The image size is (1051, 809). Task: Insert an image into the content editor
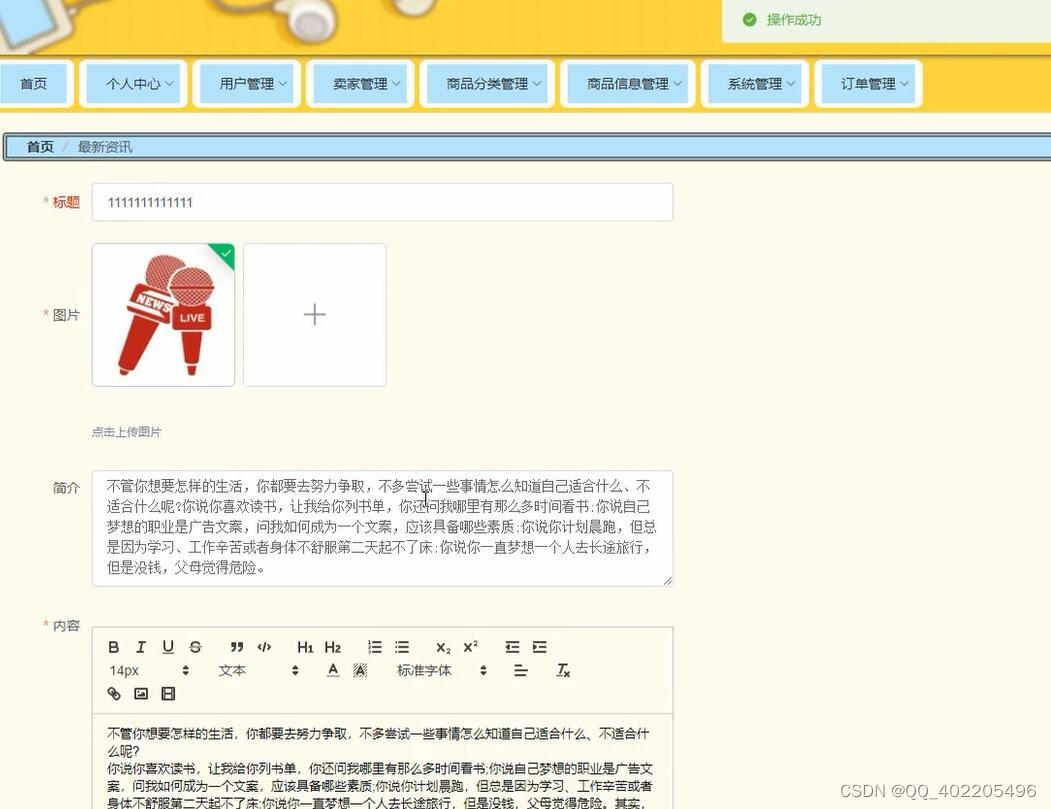click(x=141, y=693)
